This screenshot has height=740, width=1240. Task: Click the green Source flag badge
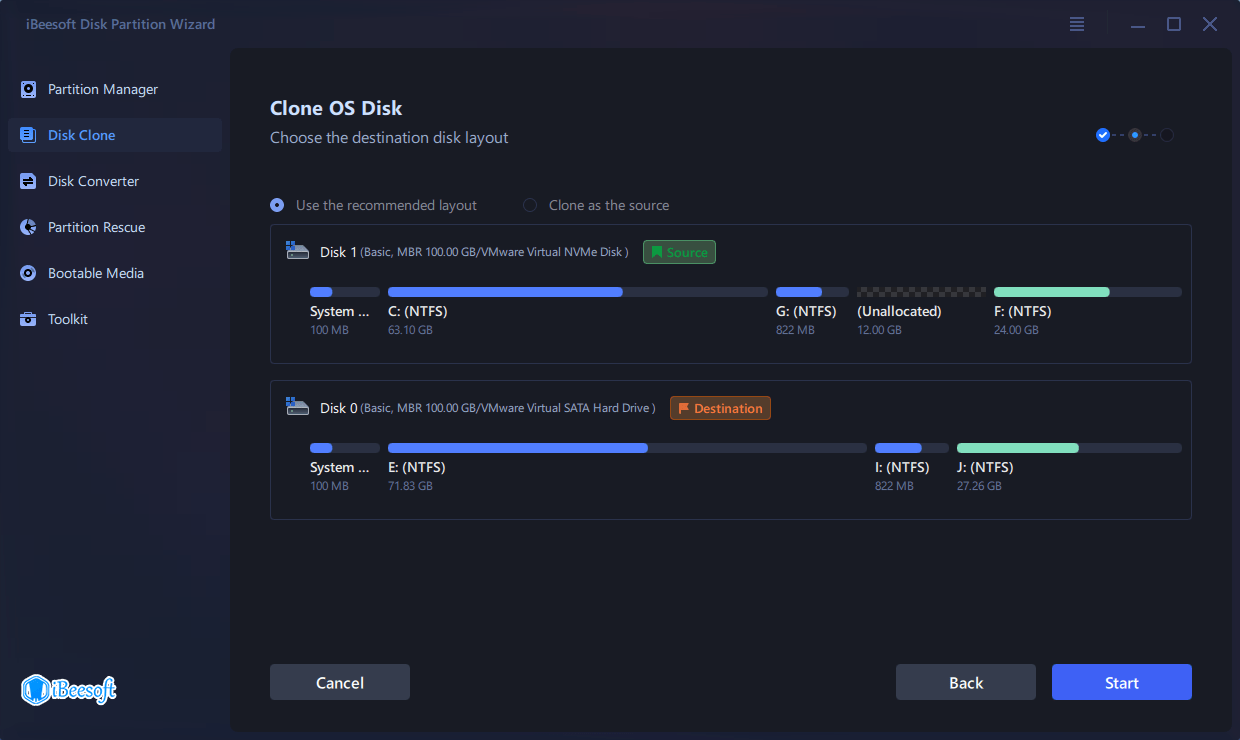point(679,252)
